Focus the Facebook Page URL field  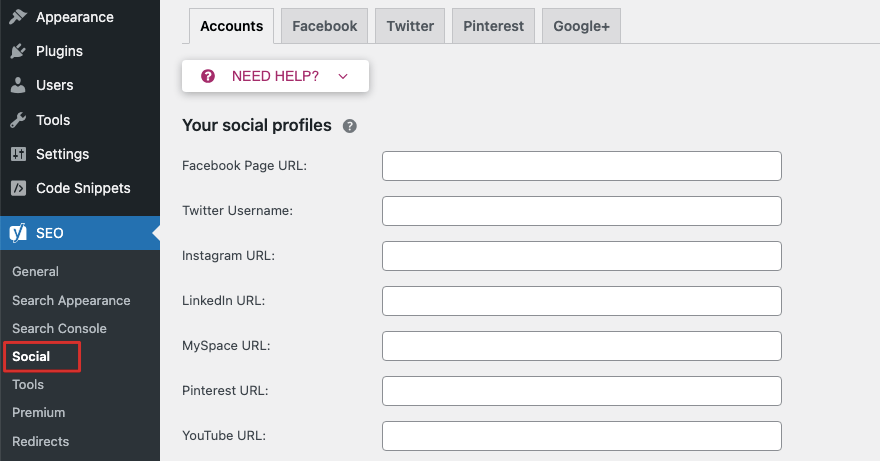[581, 166]
